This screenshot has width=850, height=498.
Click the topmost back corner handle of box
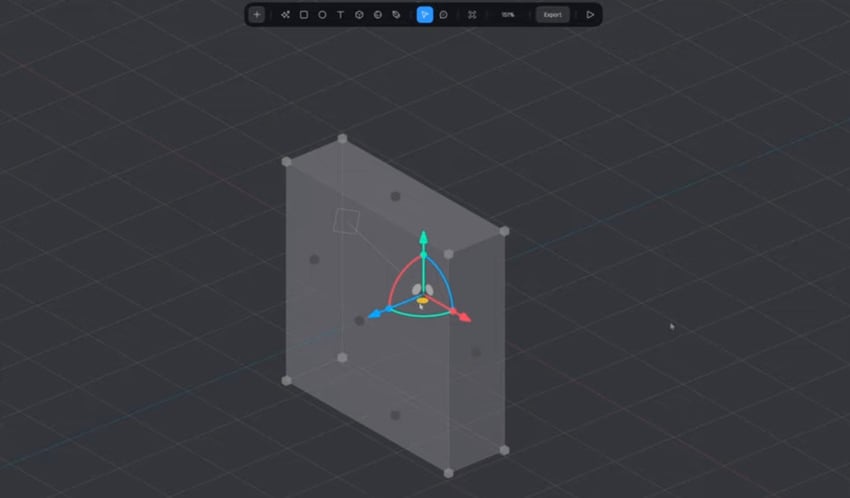(x=342, y=139)
